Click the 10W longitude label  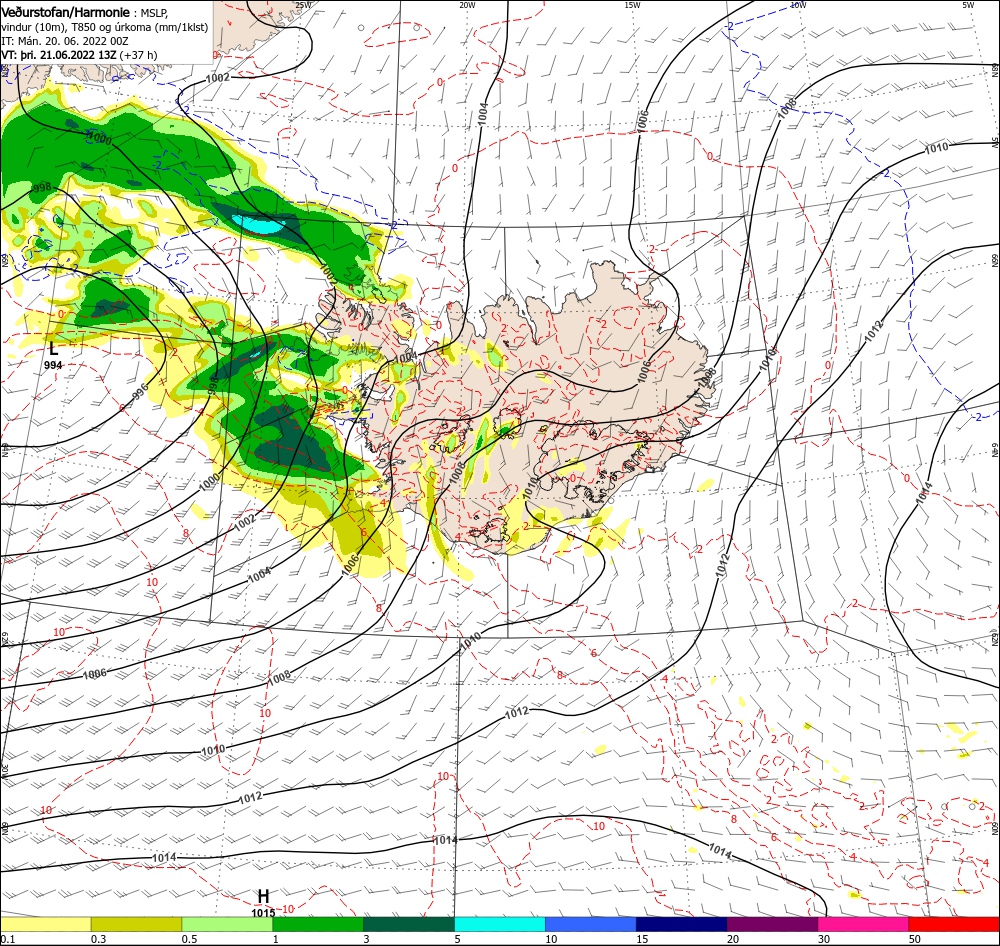(798, 5)
